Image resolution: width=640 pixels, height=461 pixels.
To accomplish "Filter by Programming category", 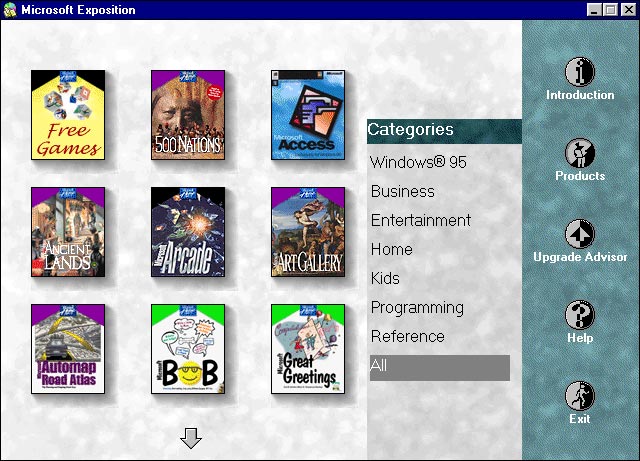I will click(417, 308).
